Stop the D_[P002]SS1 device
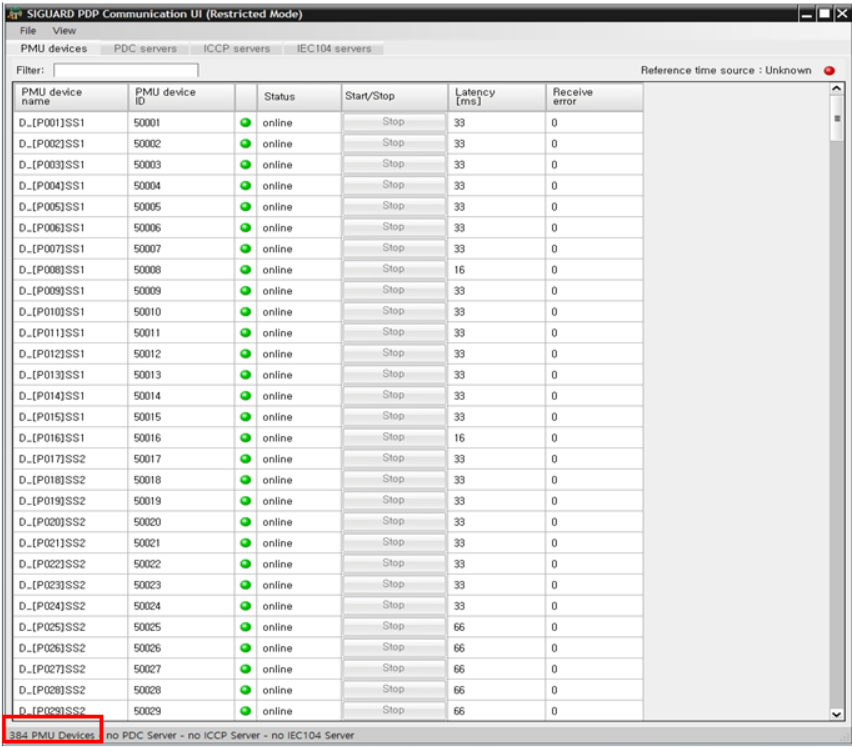Image resolution: width=852 pixels, height=747 pixels. pyautogui.click(x=393, y=143)
